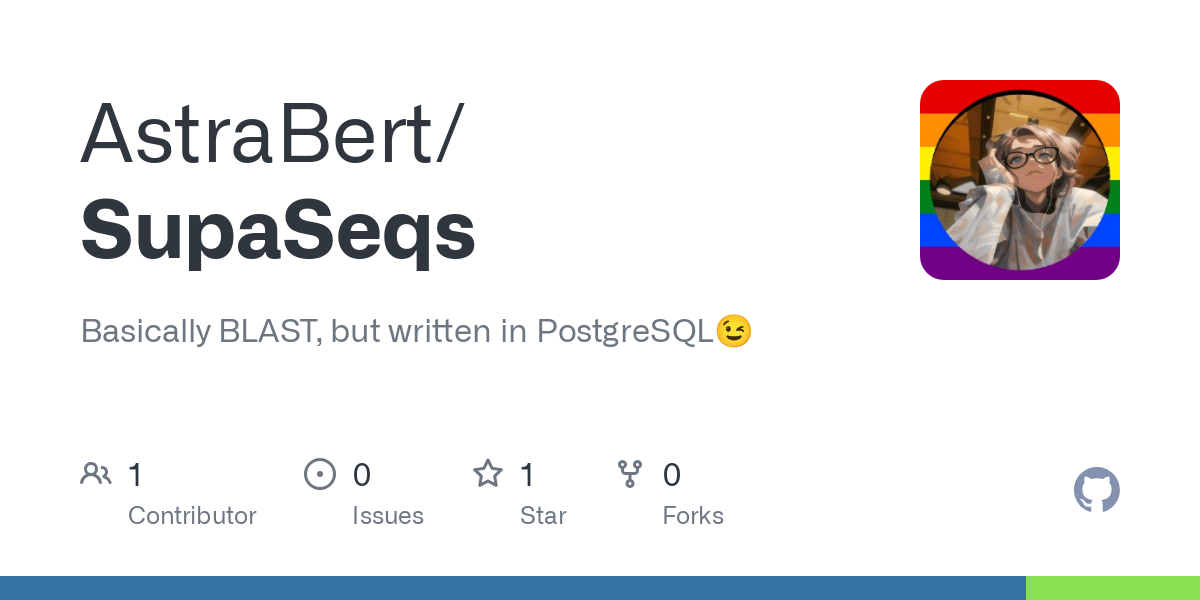
Task: Click the Contributor label
Action: coord(192,516)
